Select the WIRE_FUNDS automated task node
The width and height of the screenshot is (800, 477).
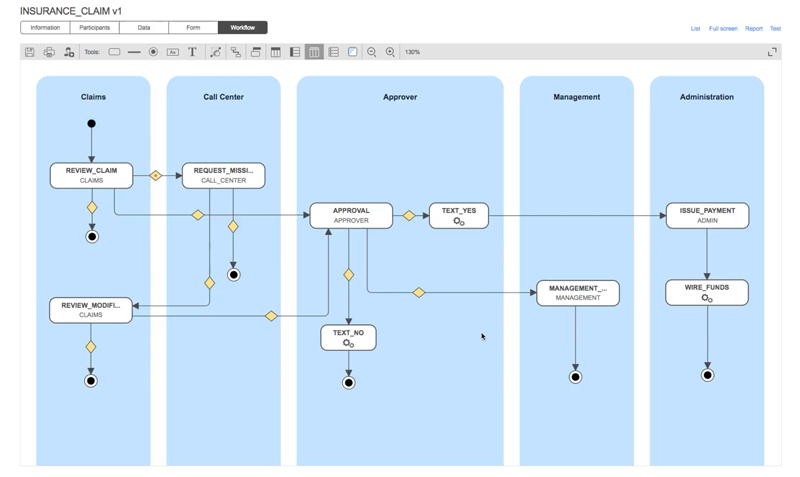[707, 292]
